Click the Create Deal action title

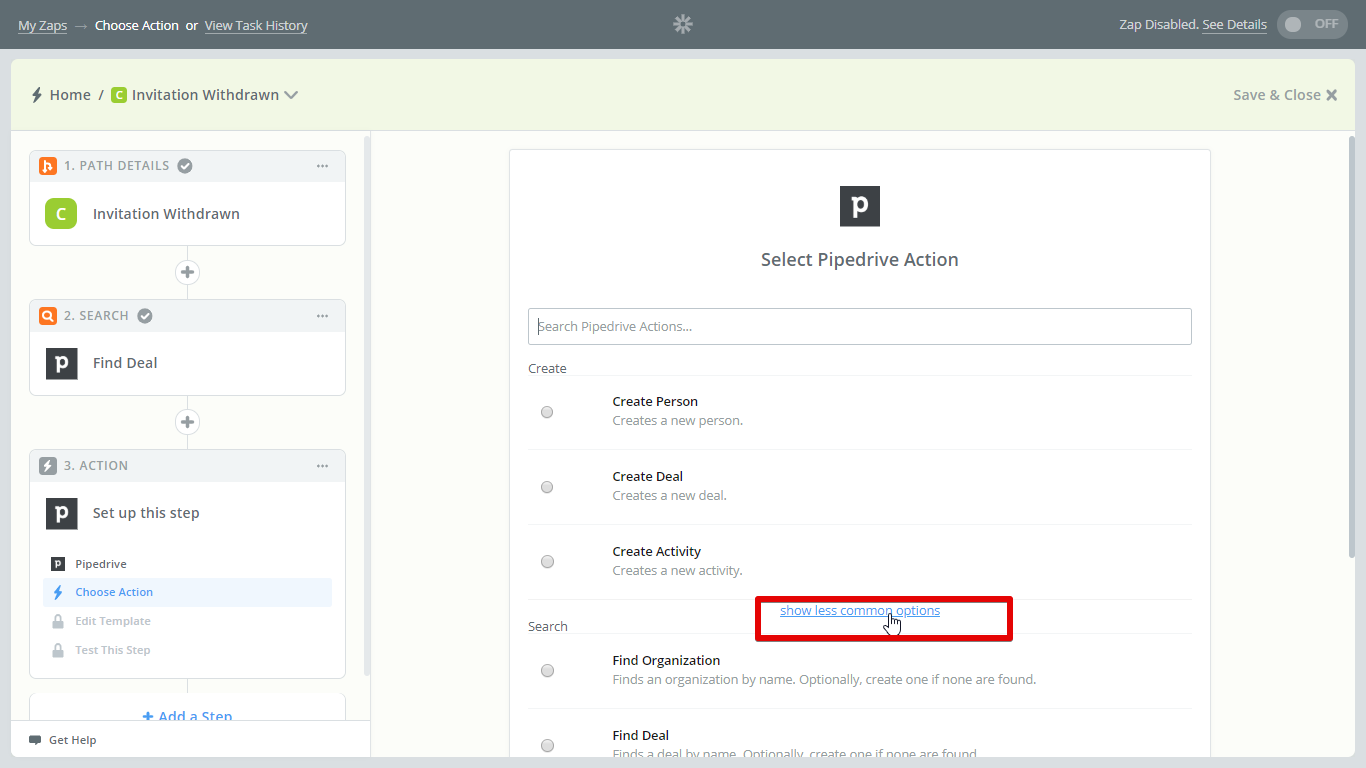[648, 477]
